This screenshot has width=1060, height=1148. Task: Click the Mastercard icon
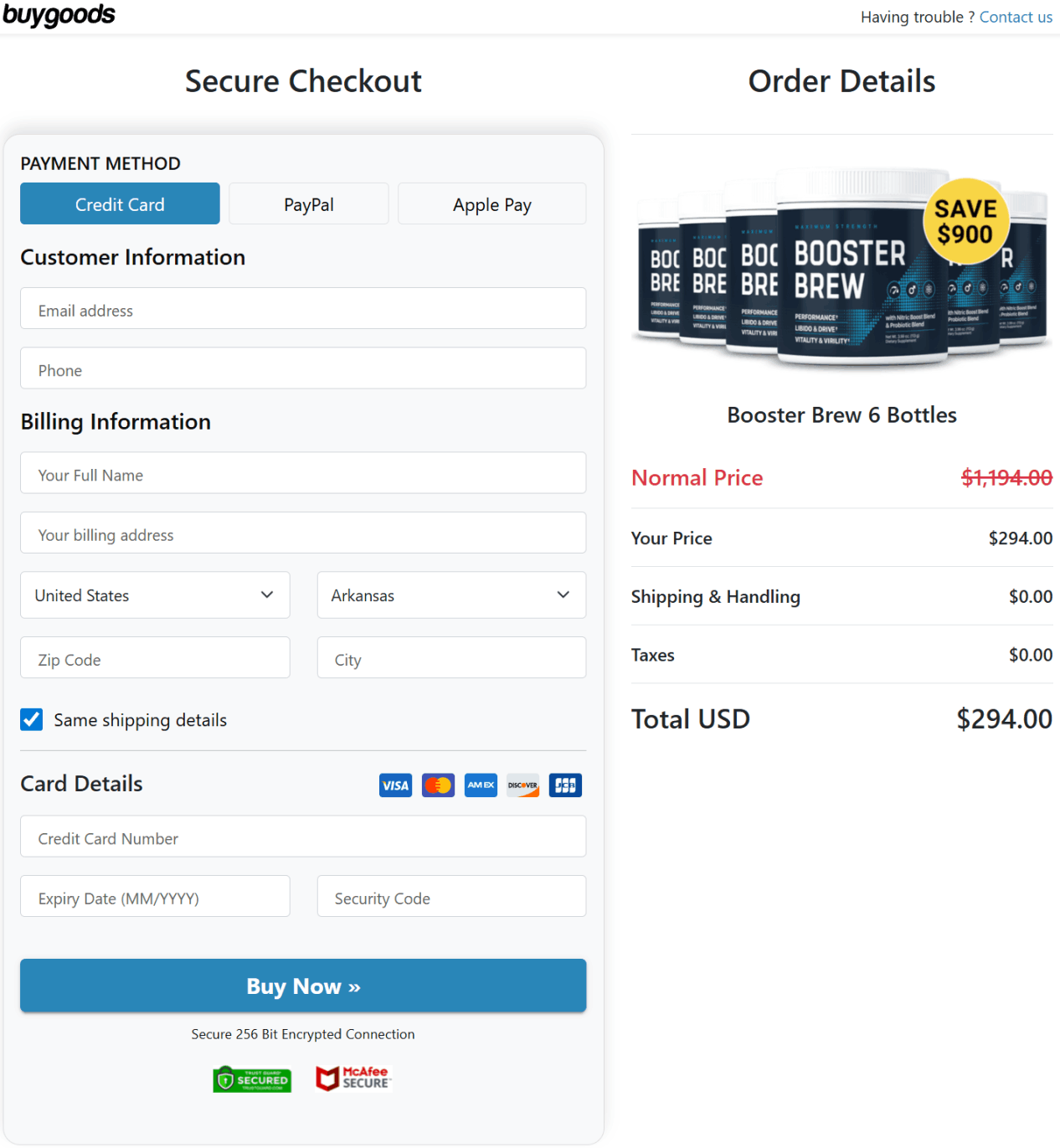tap(437, 785)
